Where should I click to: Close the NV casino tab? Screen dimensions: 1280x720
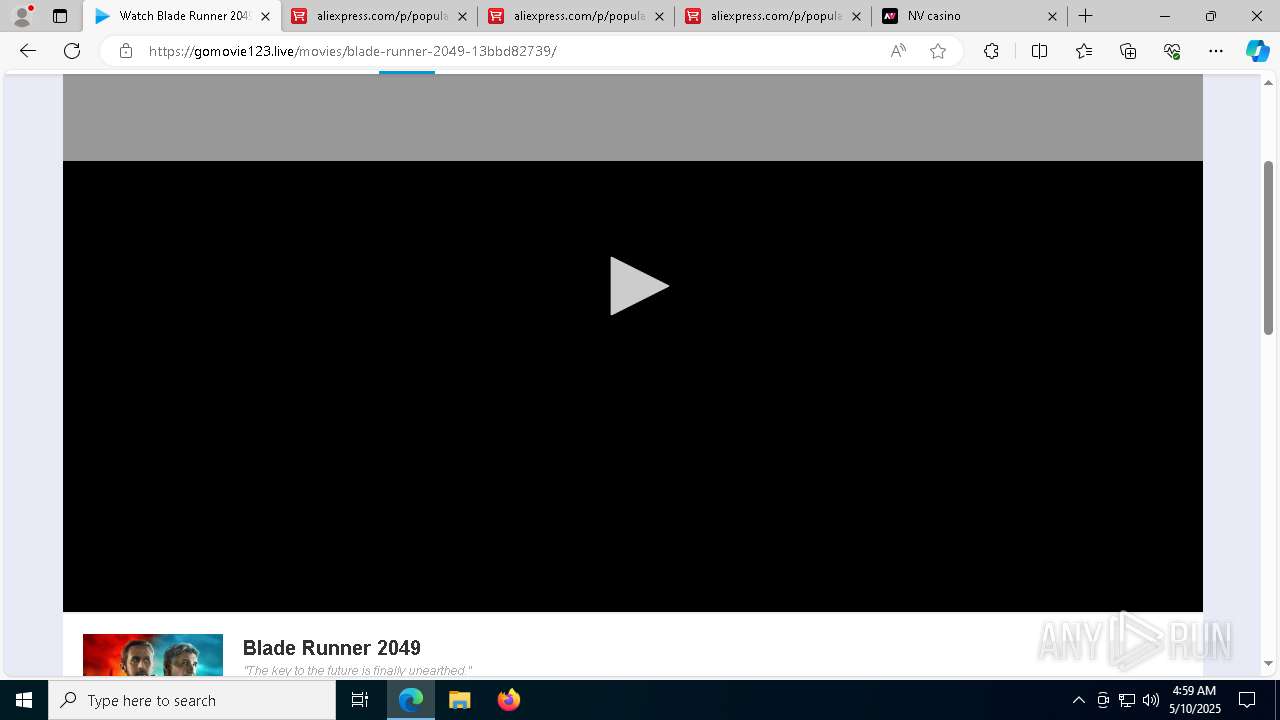[1052, 16]
